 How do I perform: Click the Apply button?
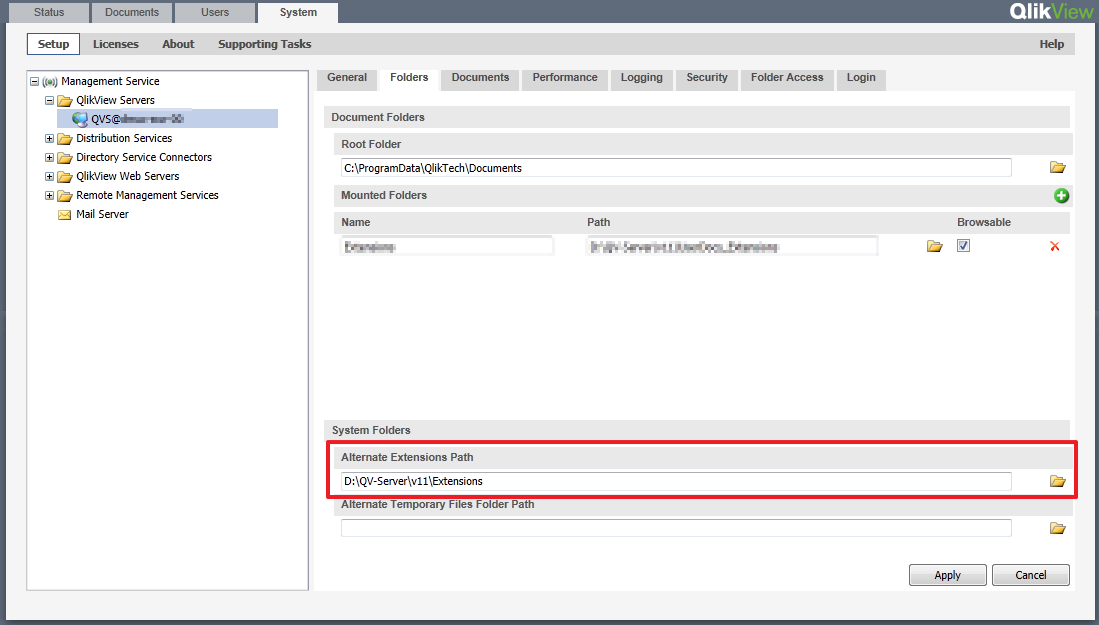(948, 575)
